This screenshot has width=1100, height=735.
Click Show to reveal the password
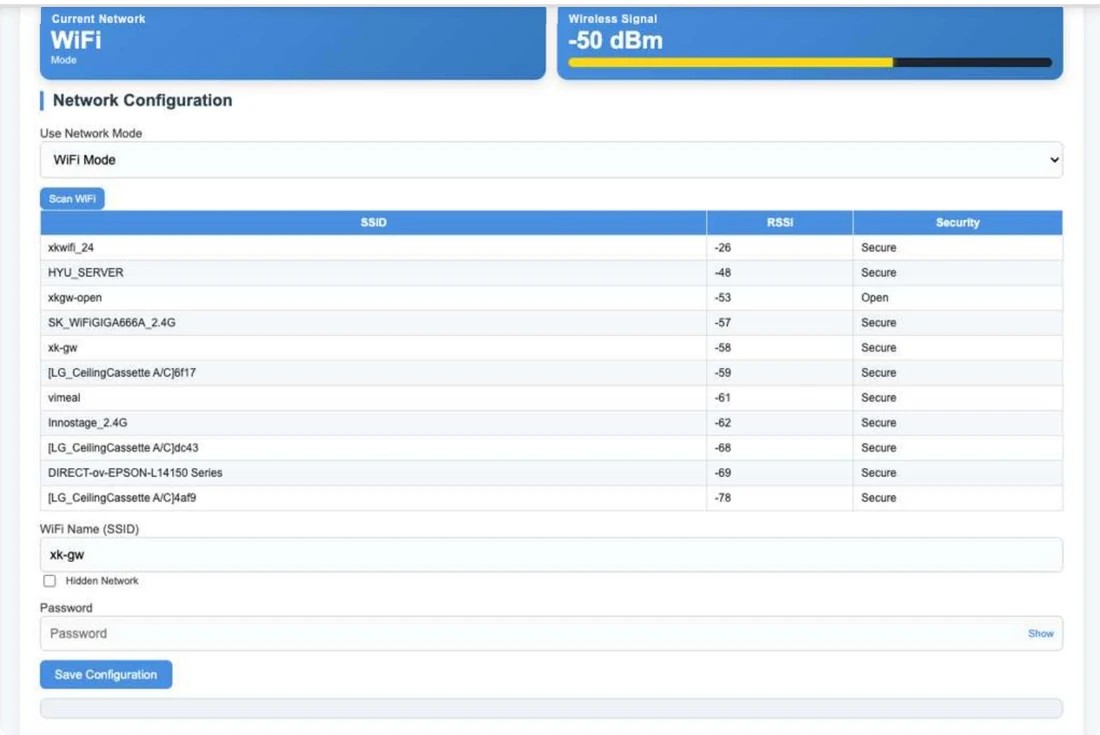(x=1040, y=633)
